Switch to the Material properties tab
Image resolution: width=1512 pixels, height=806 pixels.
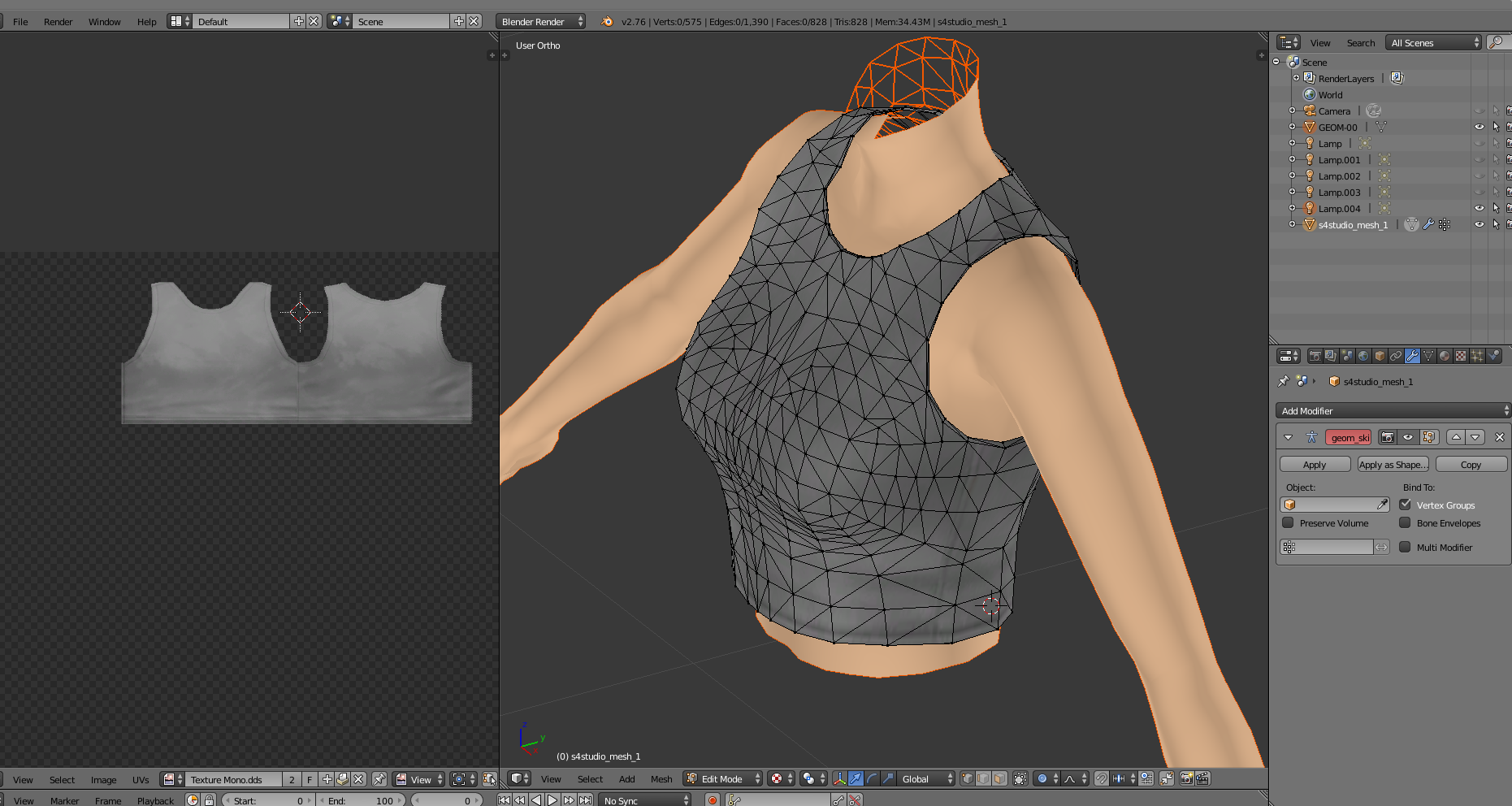1444,356
